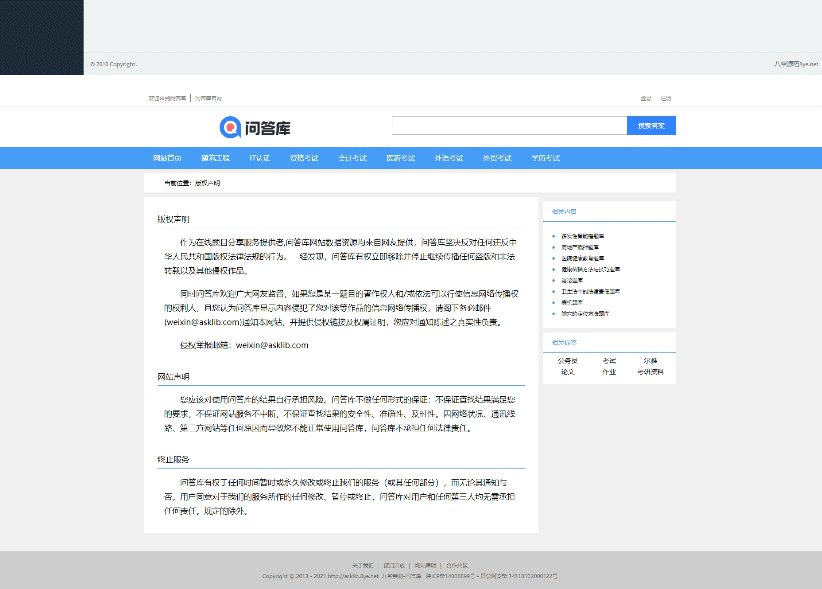Select the 论文 tag
The width and height of the screenshot is (822, 589).
568,372
